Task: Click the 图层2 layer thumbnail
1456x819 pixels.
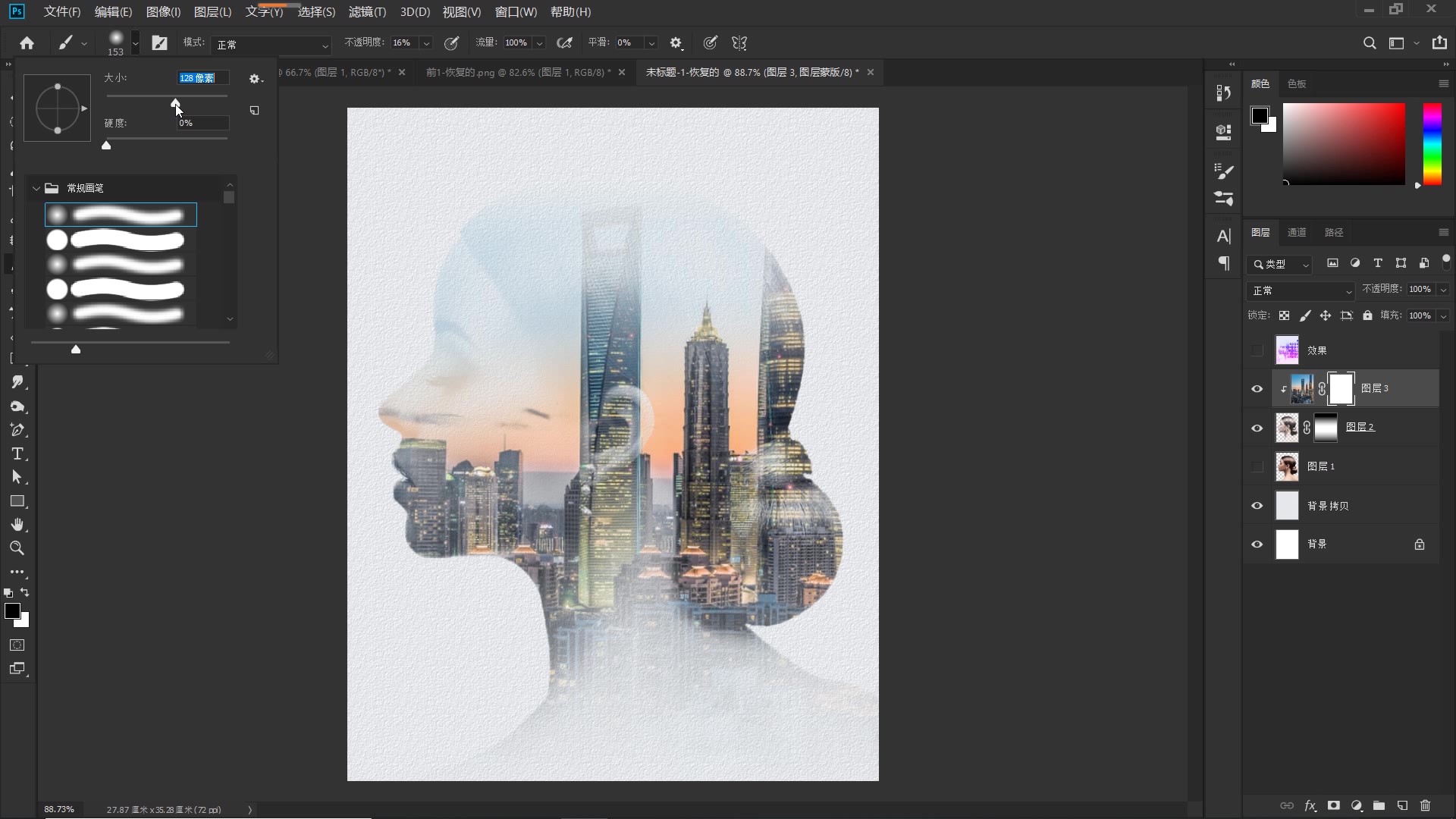Action: coord(1287,427)
